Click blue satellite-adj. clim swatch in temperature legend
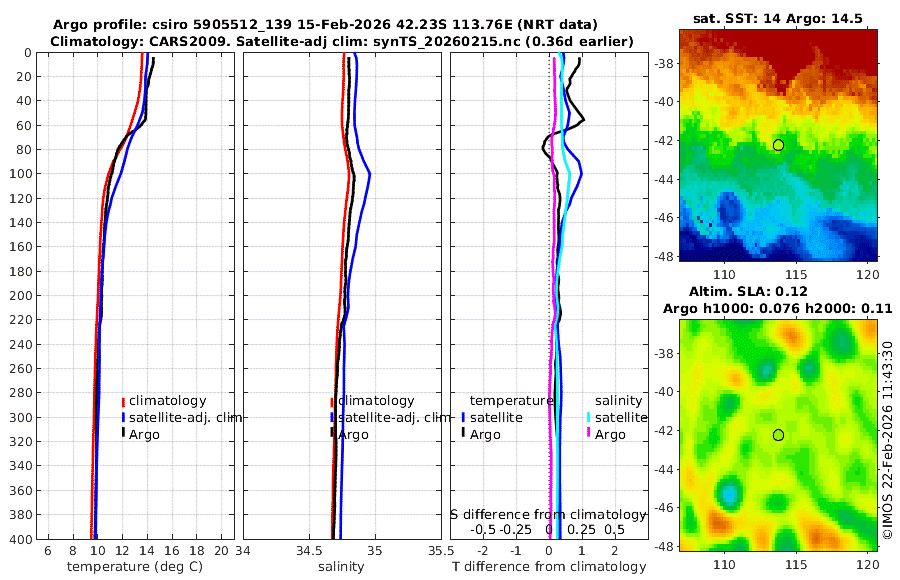The width and height of the screenshot is (900, 580). pos(123,417)
